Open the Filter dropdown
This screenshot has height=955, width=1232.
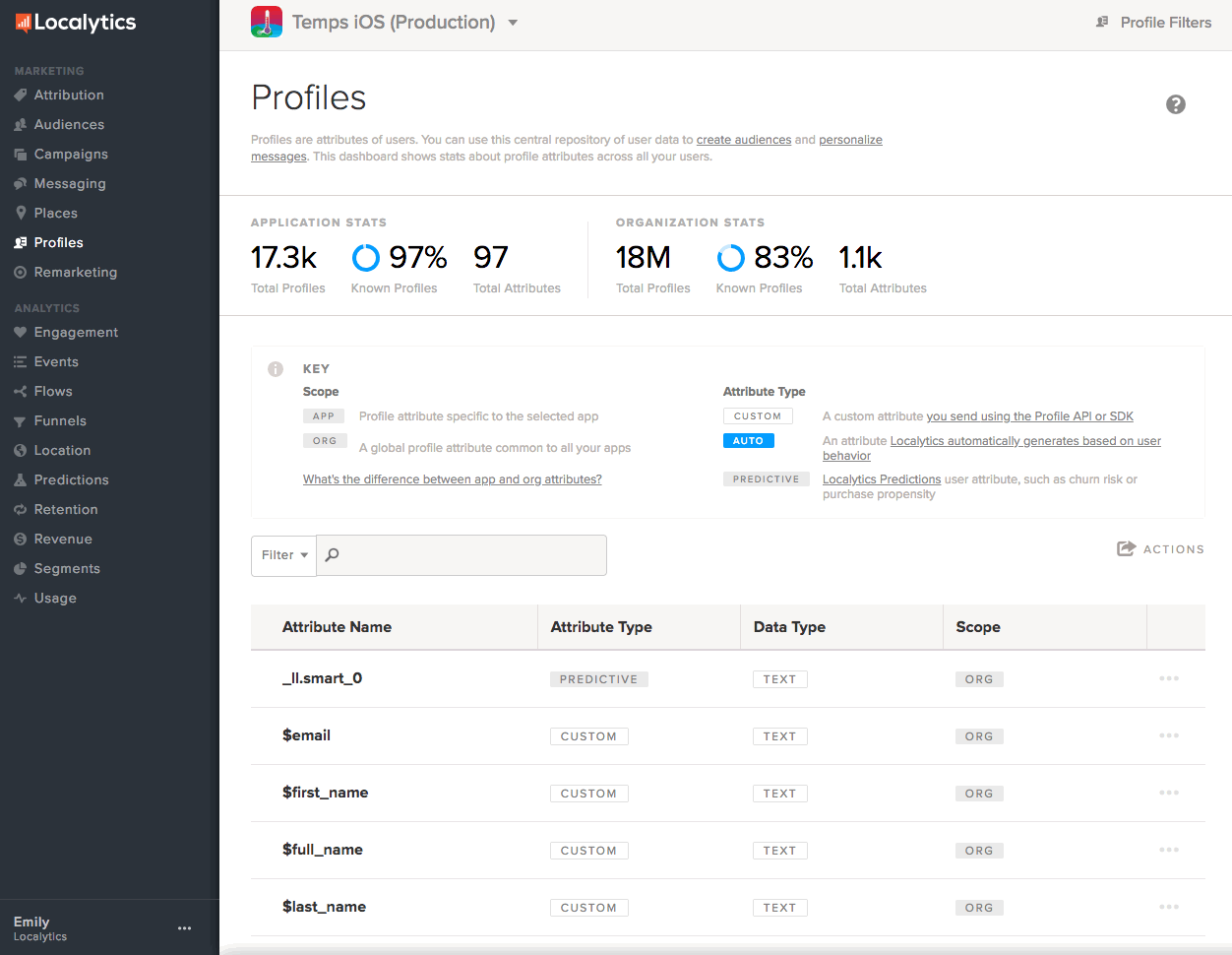click(283, 555)
